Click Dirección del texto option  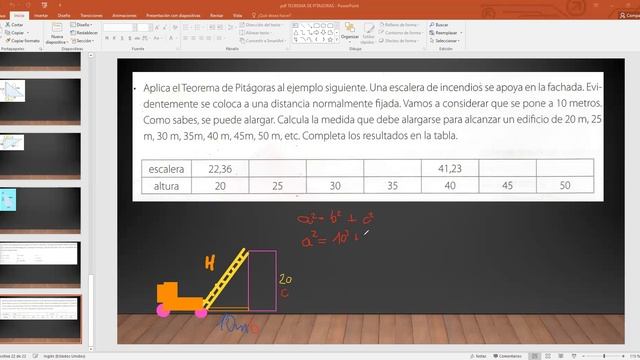pyautogui.click(x=262, y=25)
